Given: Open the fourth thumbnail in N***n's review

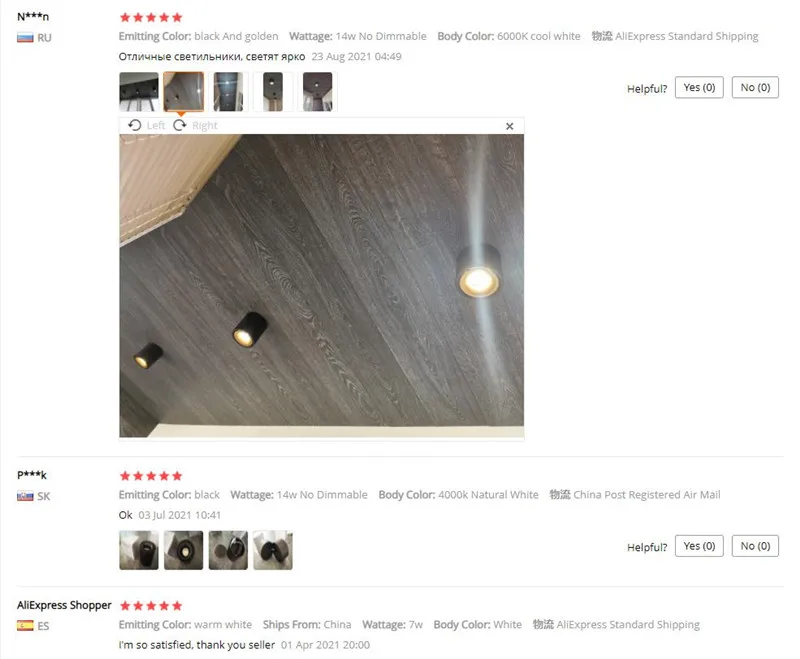Looking at the screenshot, I should click(x=273, y=92).
